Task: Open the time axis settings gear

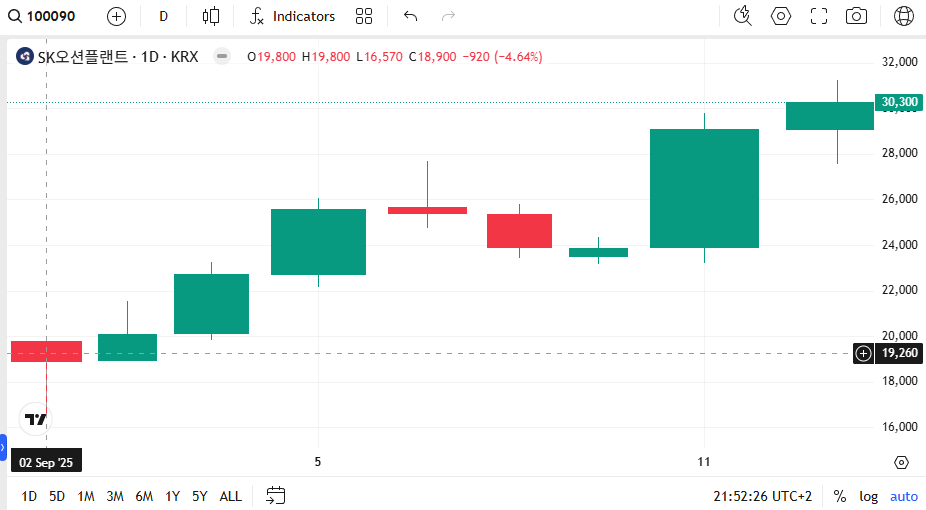Action: [901, 462]
